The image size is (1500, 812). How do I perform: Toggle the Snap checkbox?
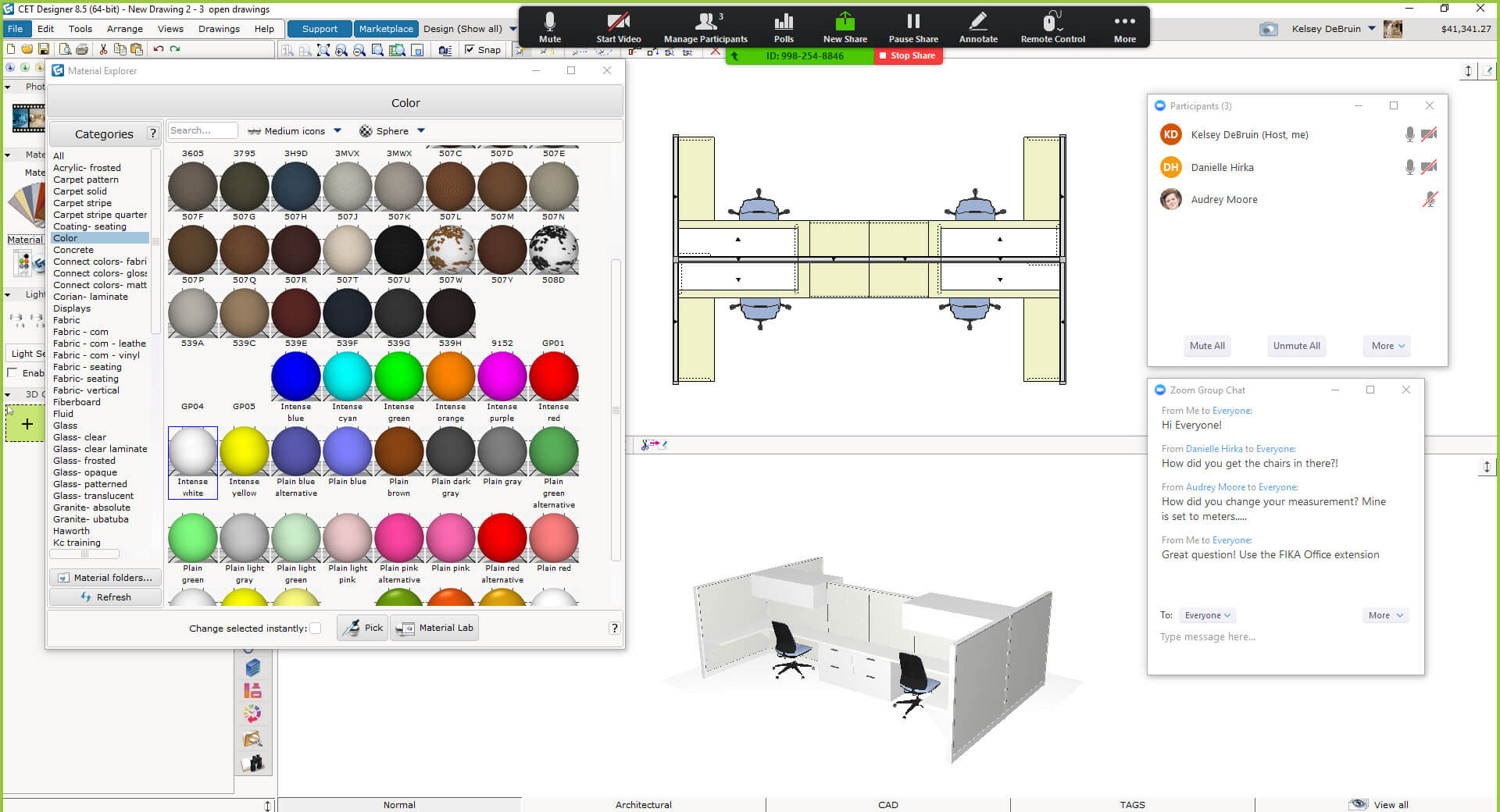pyautogui.click(x=470, y=49)
